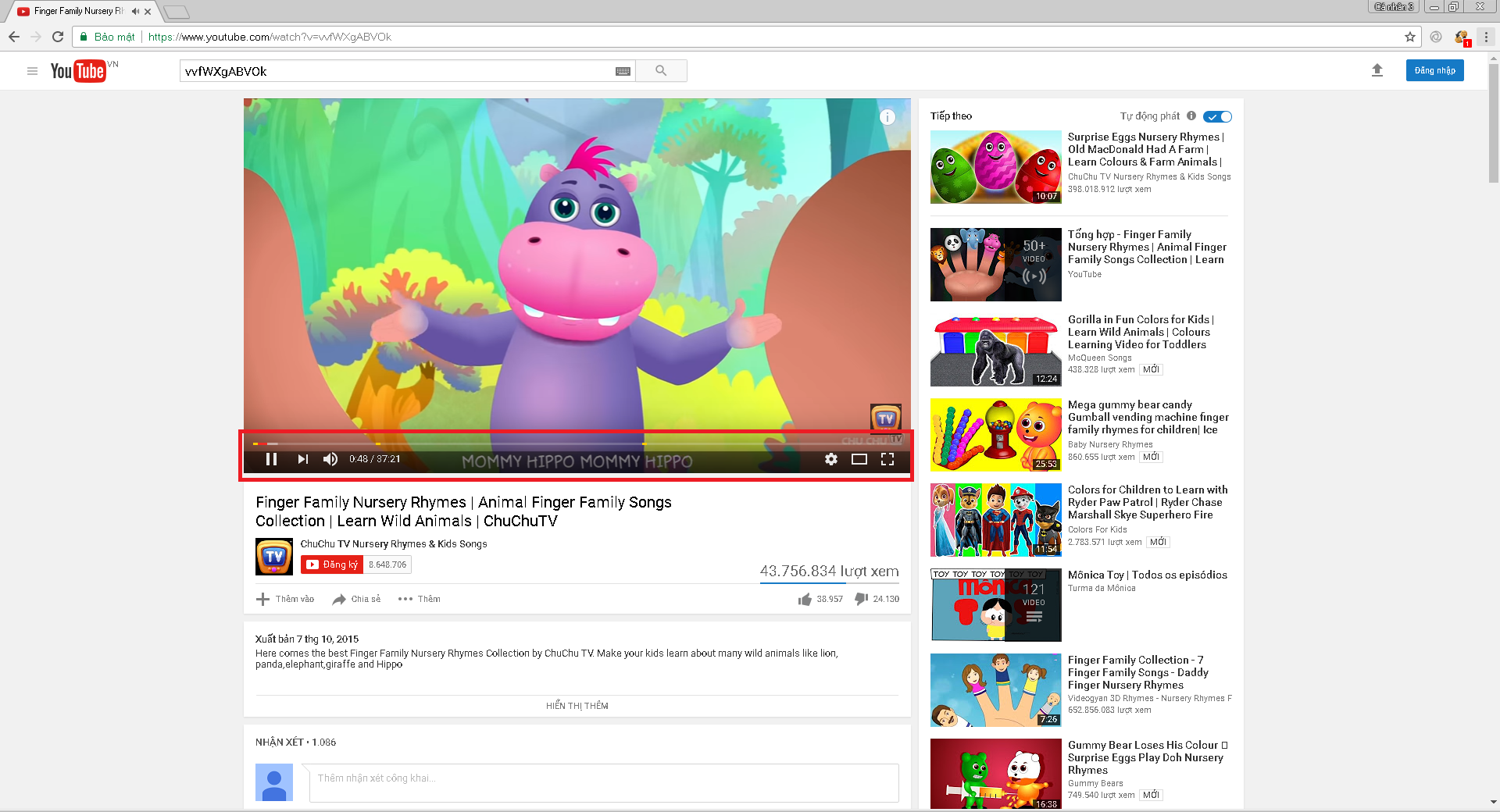Click the Cá nhân 3 profile button
The image size is (1500, 812).
[x=1395, y=7]
